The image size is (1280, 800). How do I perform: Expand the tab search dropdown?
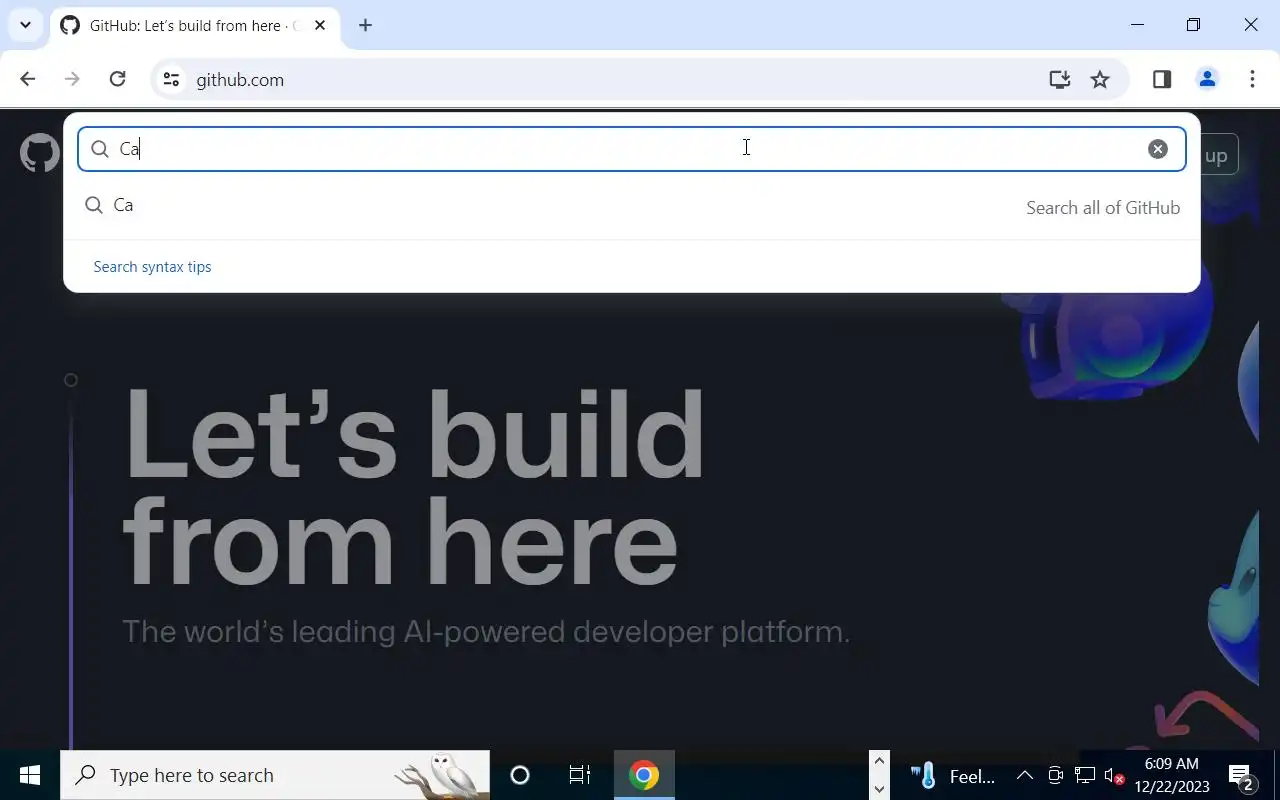point(25,25)
